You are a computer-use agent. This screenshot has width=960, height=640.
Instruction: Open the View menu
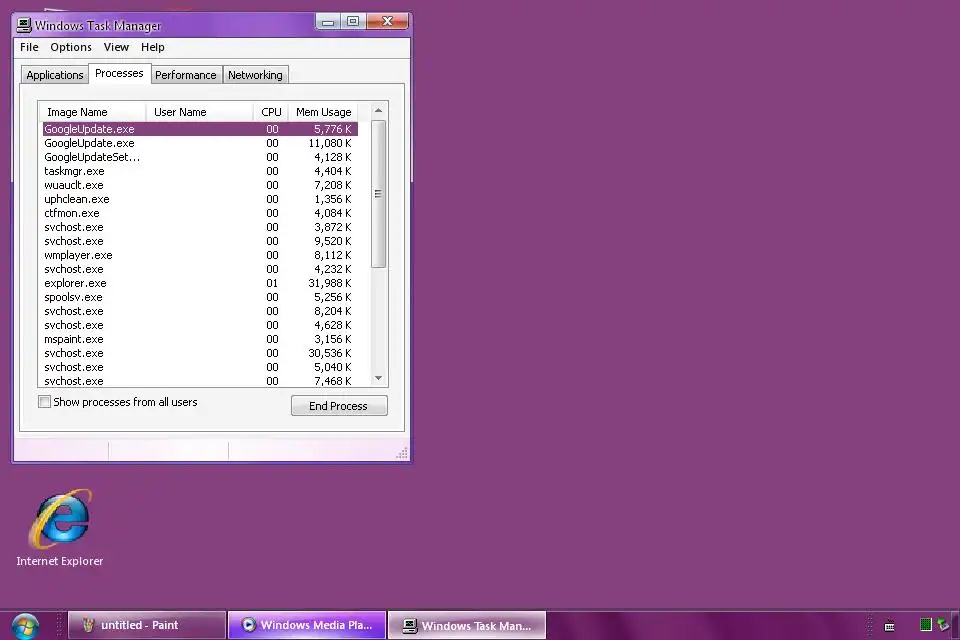(116, 47)
